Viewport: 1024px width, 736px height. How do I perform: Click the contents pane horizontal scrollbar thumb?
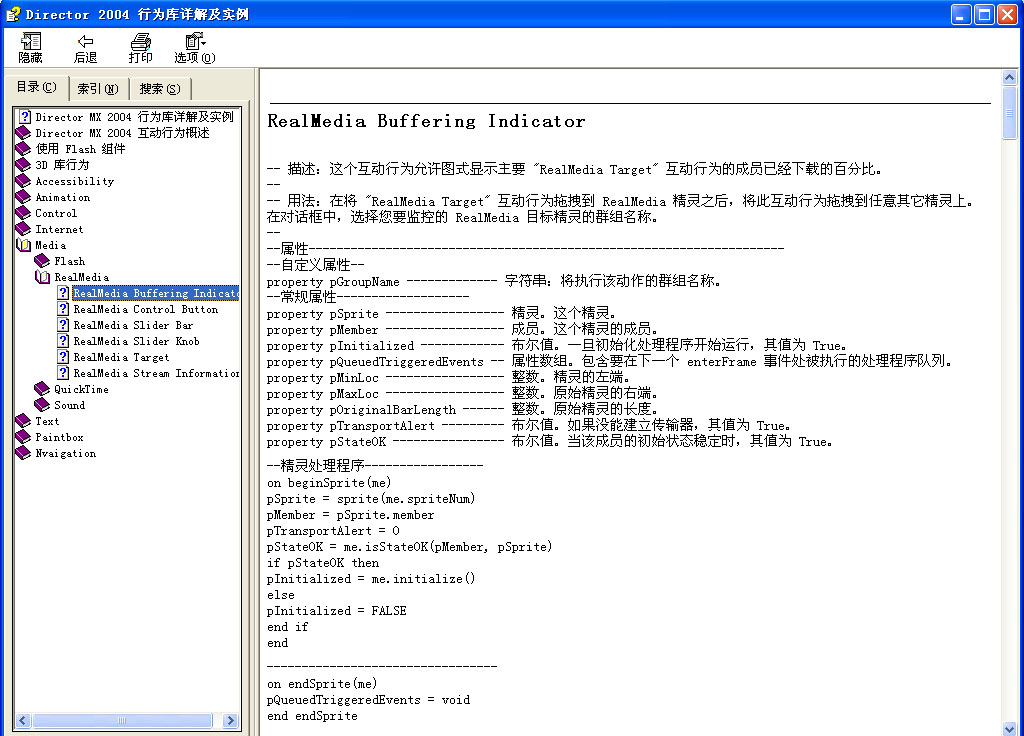coord(122,720)
